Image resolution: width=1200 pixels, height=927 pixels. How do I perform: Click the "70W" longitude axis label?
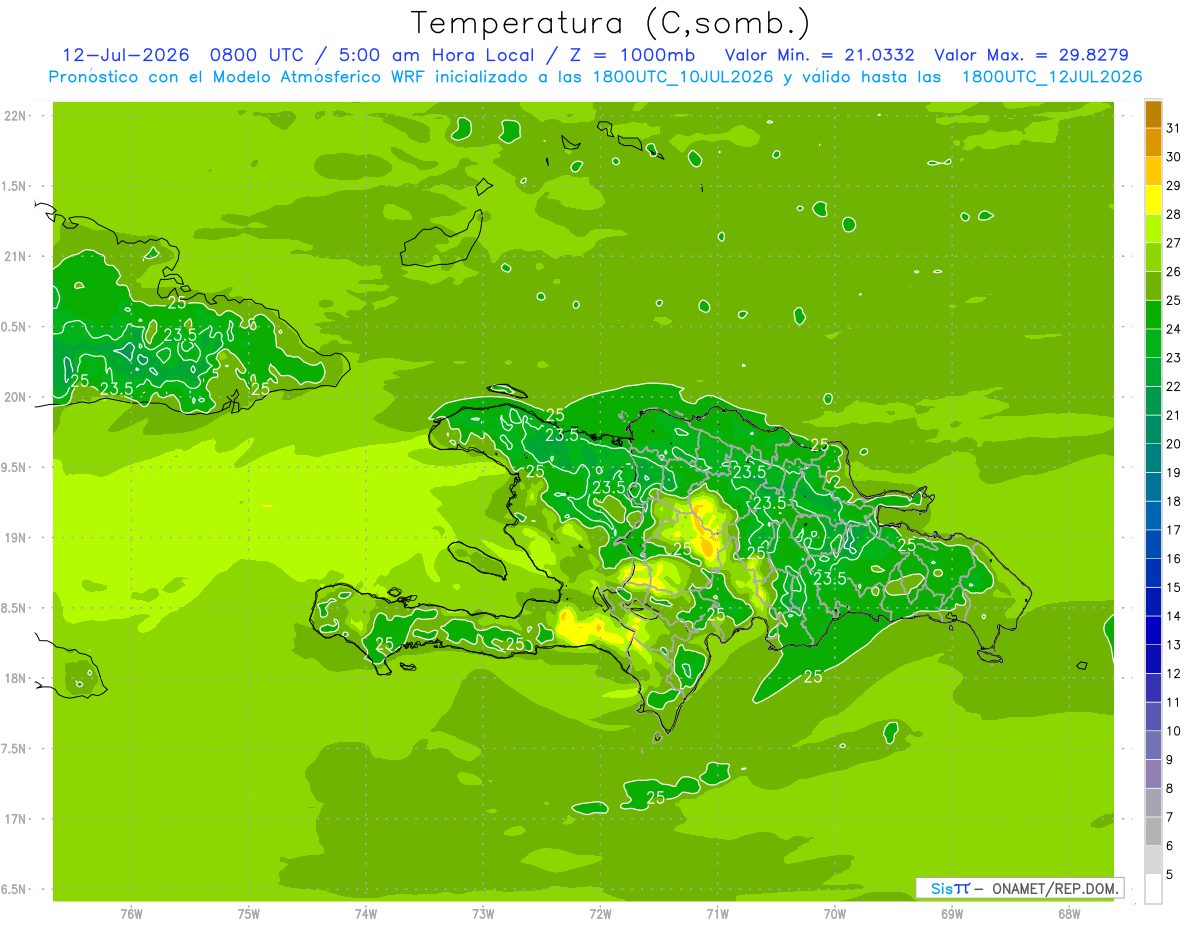835,914
